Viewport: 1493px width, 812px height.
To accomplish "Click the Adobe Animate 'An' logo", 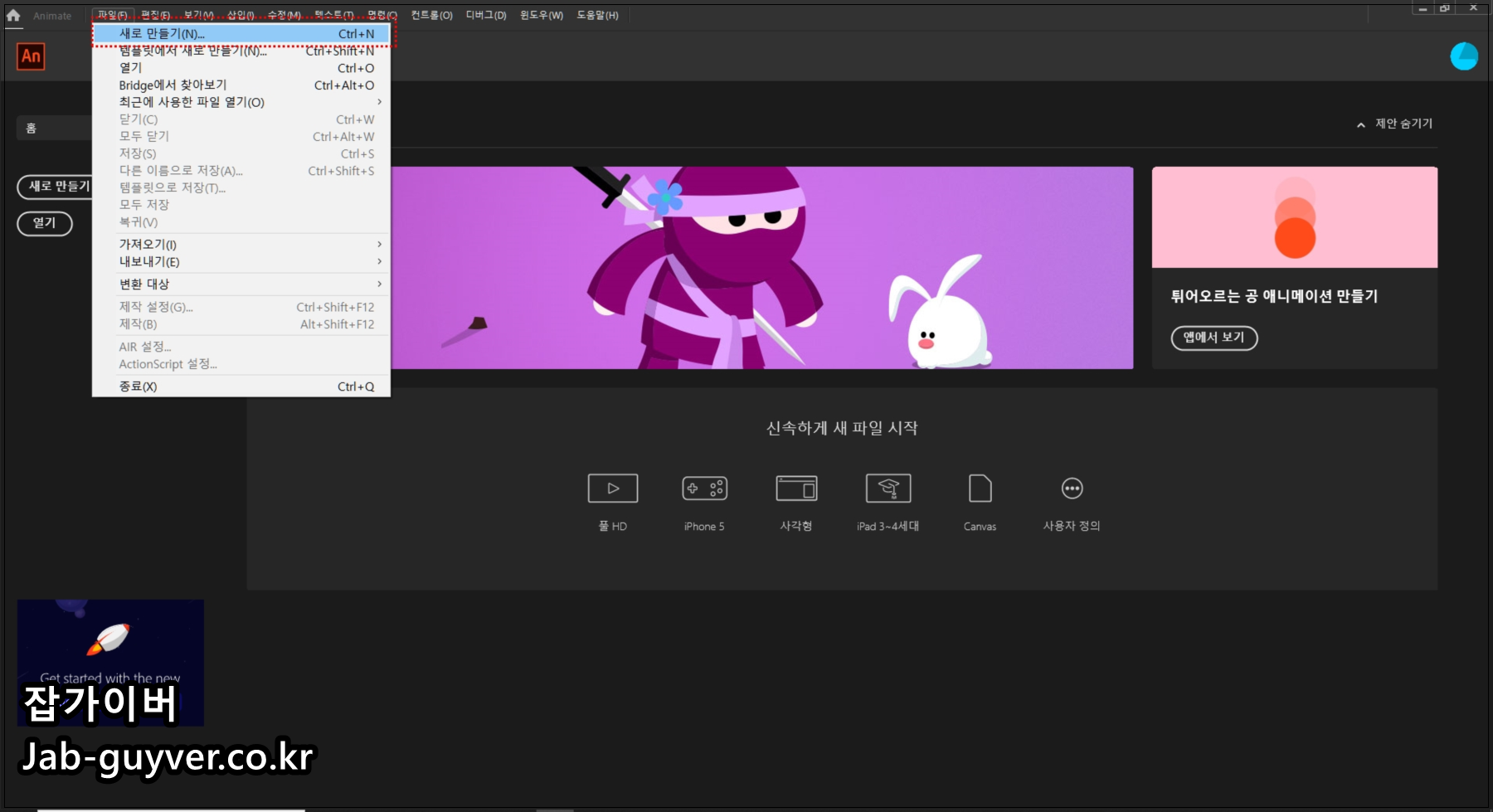I will 31,56.
